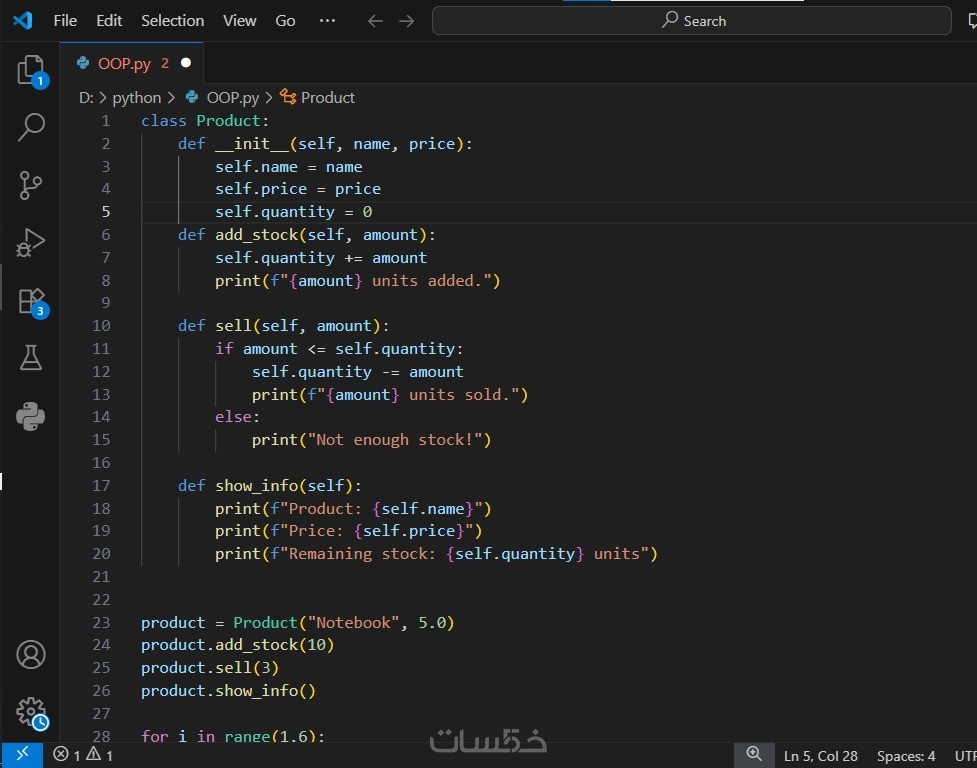Click the 'product.show_info()' call
Image resolution: width=977 pixels, height=768 pixels.
click(228, 691)
